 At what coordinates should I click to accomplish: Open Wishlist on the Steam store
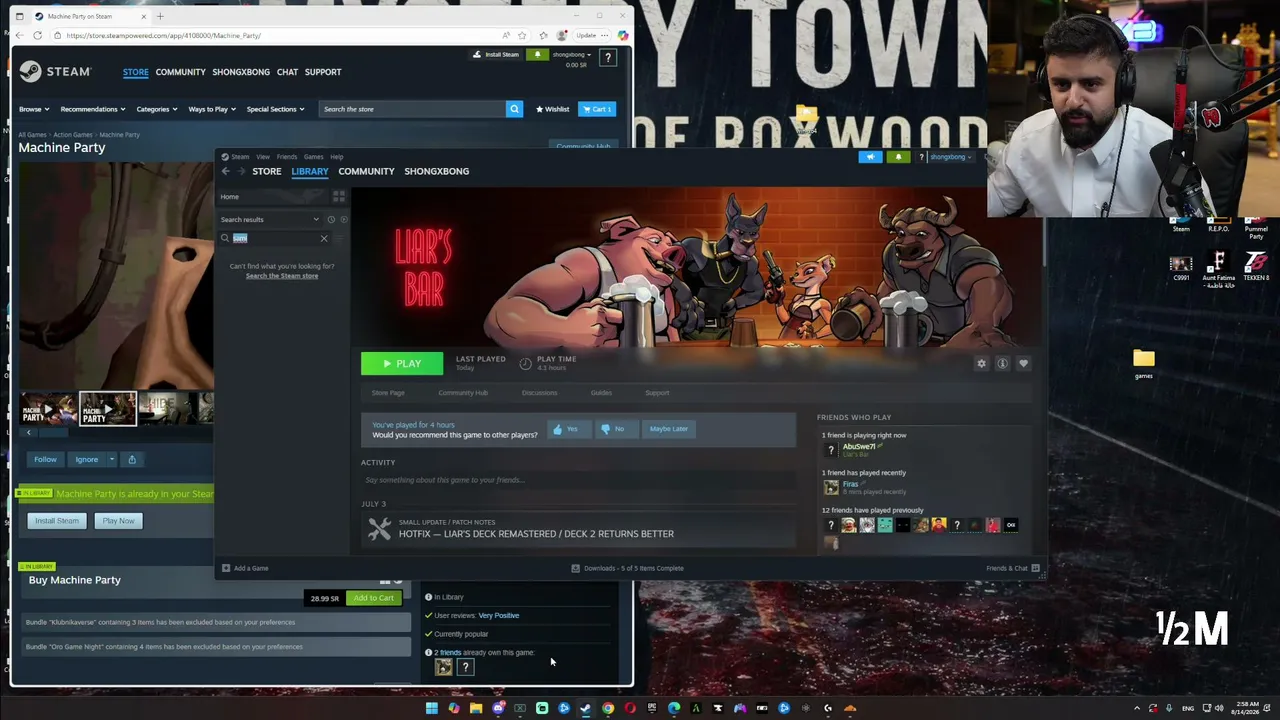[x=553, y=109]
